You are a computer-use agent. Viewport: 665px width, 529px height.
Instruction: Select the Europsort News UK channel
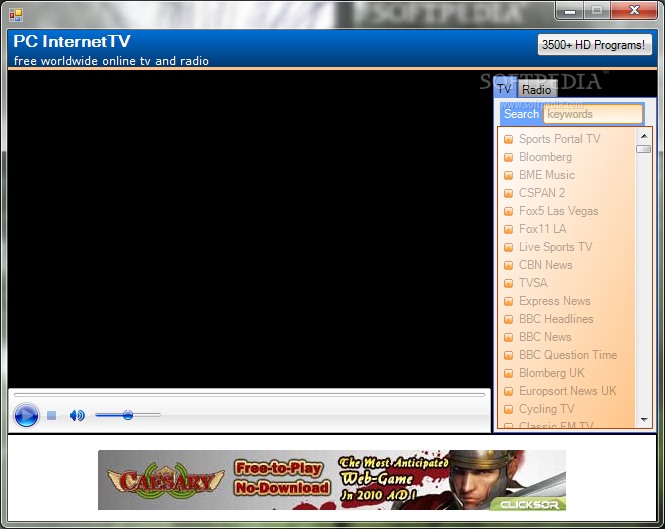point(567,391)
